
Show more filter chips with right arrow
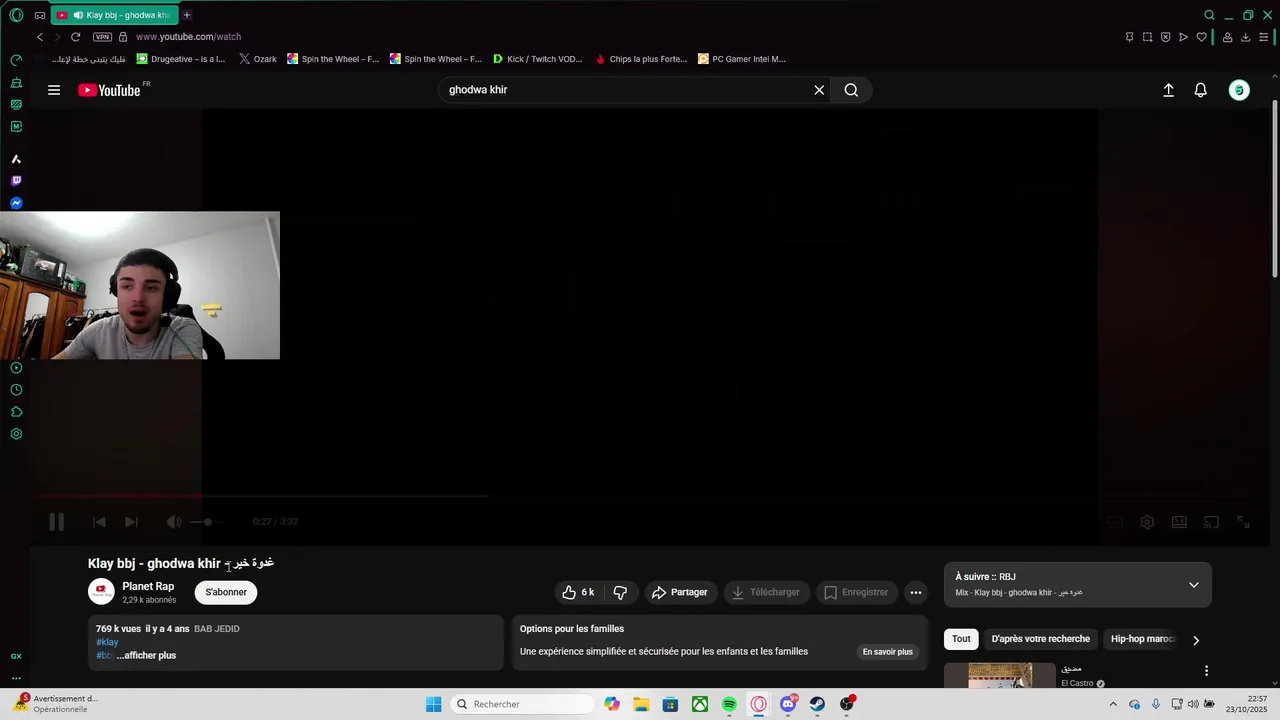tap(1196, 640)
